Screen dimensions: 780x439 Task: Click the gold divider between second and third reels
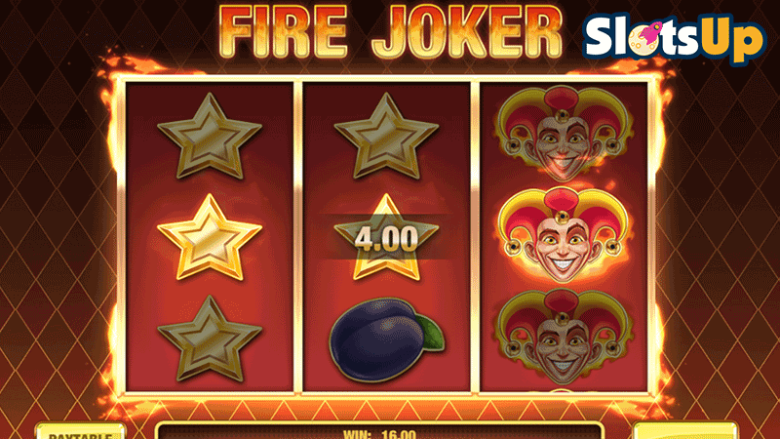click(475, 237)
